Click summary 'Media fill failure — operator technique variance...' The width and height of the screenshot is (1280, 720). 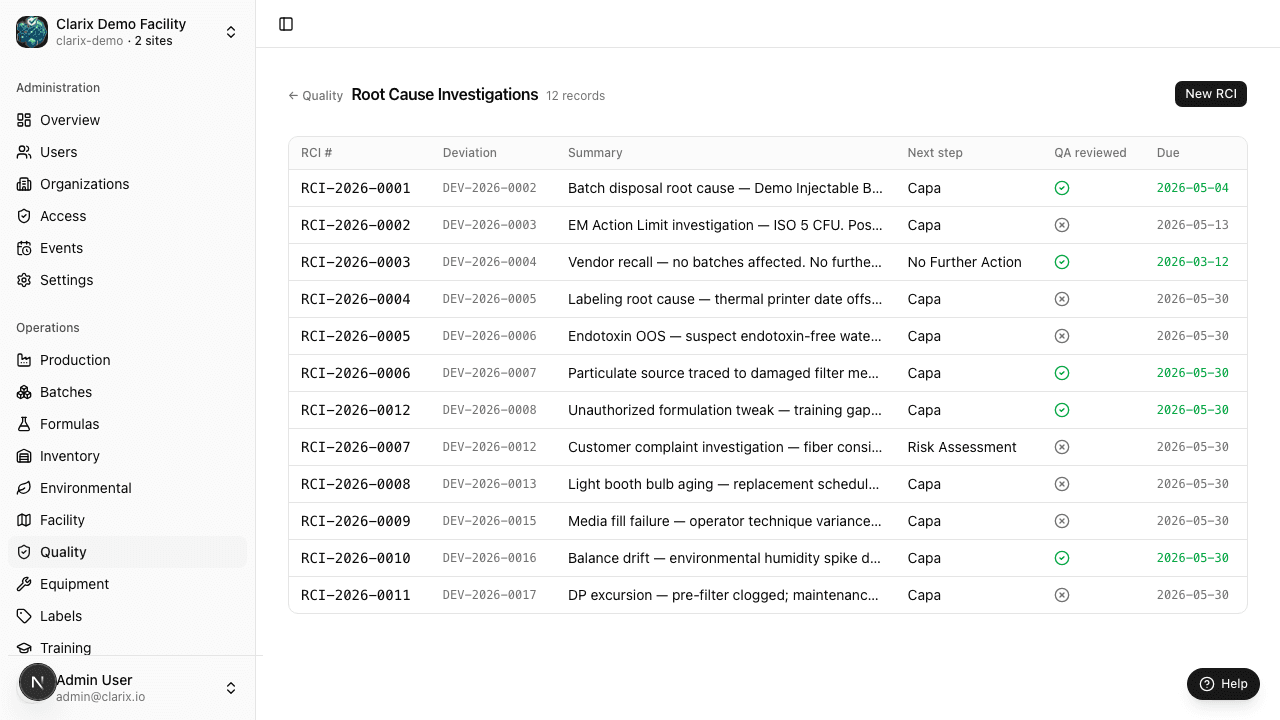click(x=725, y=521)
